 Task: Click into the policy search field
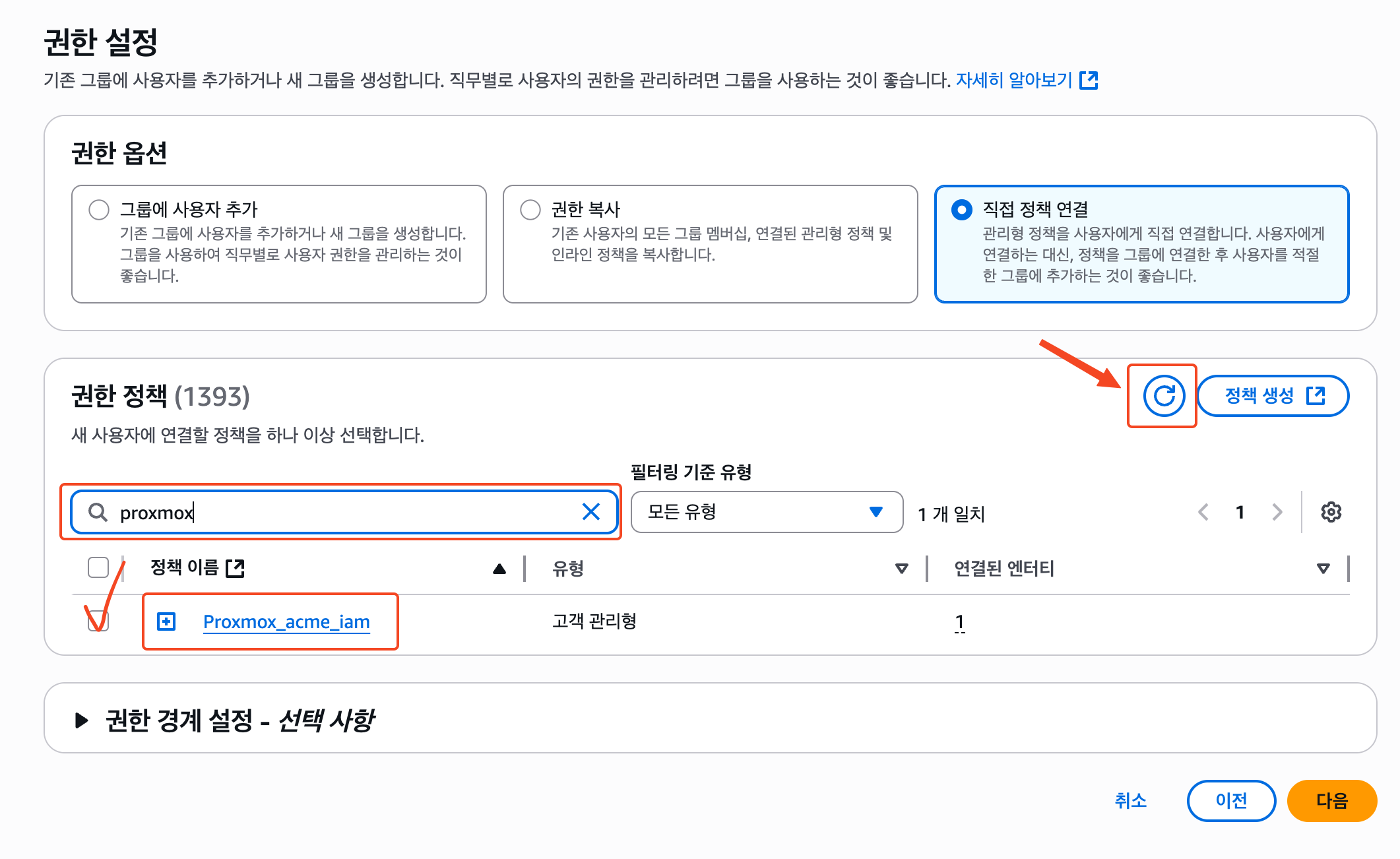click(x=343, y=513)
